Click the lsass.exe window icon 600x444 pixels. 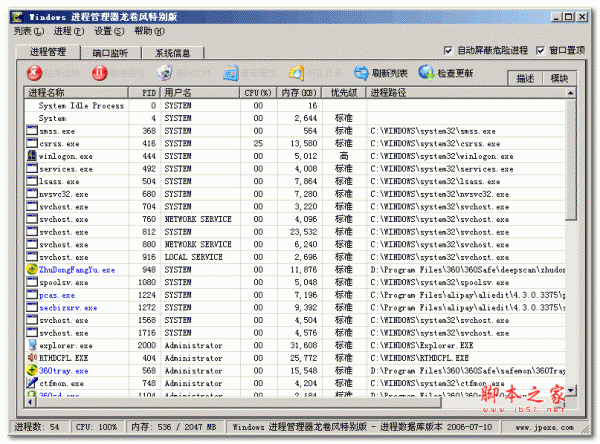(x=32, y=181)
